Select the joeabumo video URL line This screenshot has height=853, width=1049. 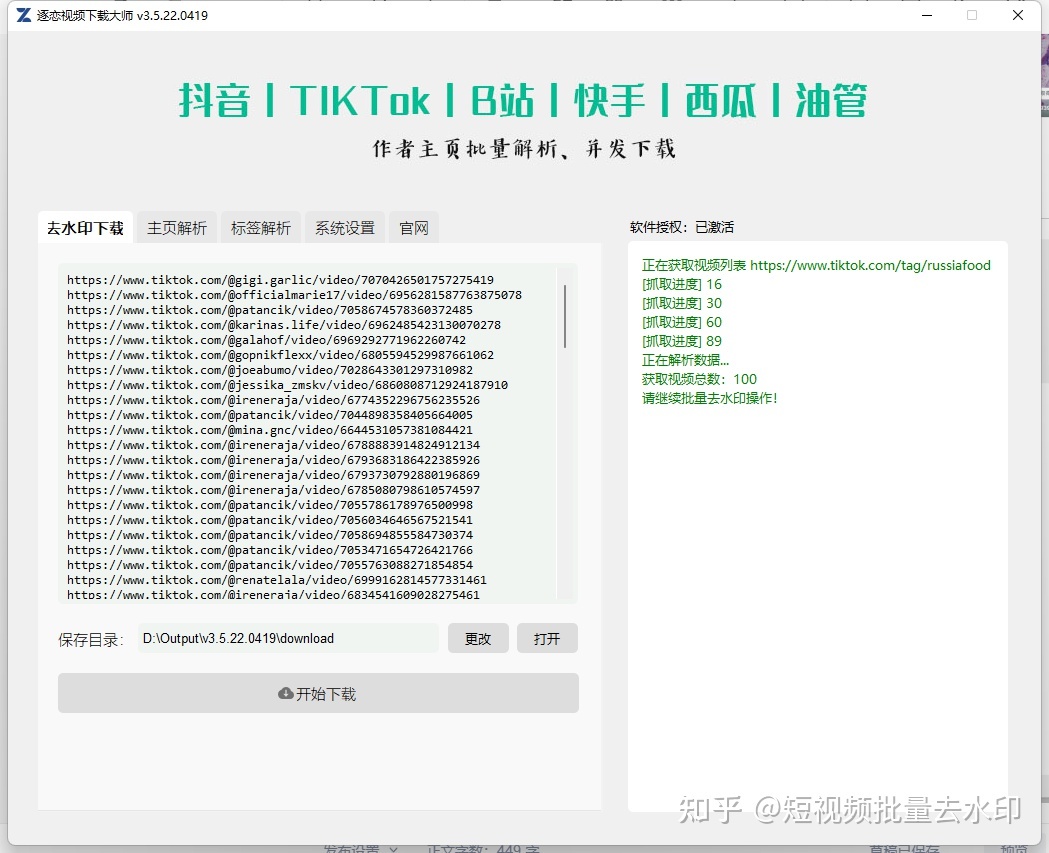[270, 370]
